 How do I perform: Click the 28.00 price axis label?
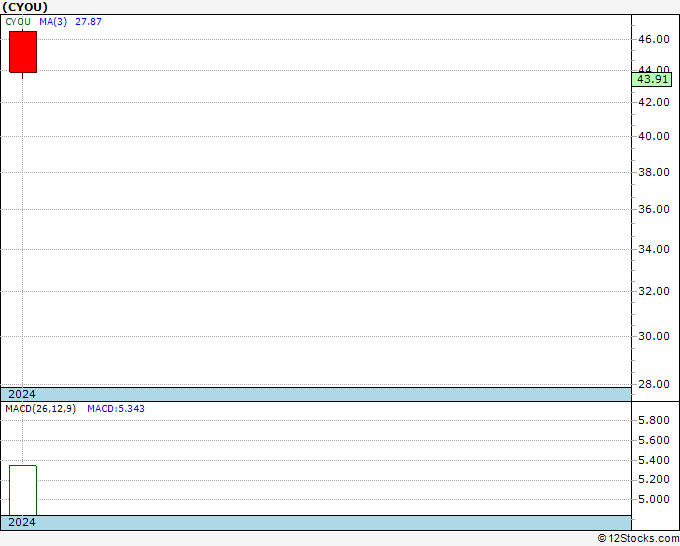(x=654, y=384)
